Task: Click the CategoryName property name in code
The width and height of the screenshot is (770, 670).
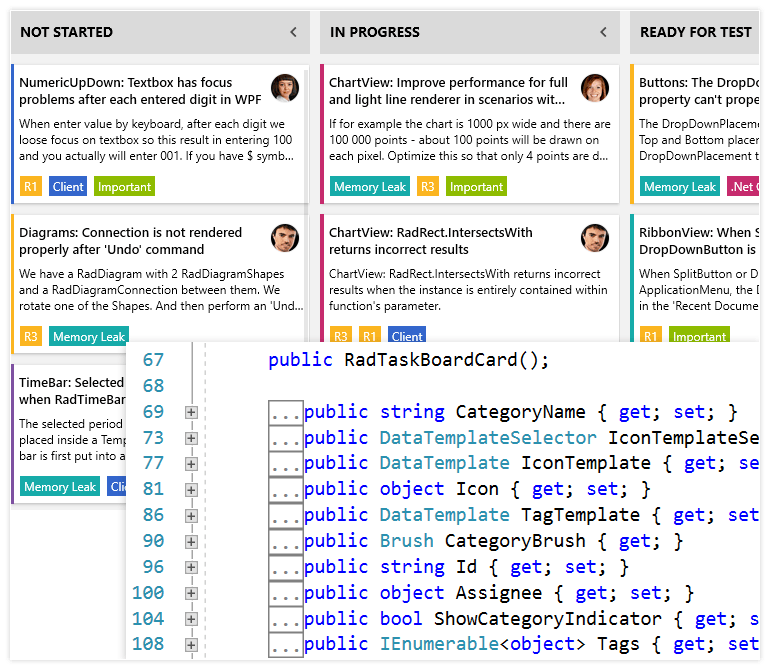Action: tap(520, 412)
